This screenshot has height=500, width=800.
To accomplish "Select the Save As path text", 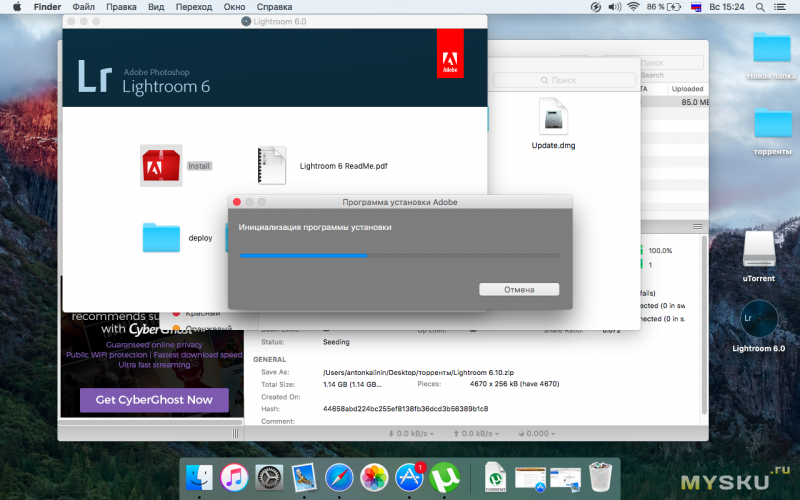I will (418, 372).
